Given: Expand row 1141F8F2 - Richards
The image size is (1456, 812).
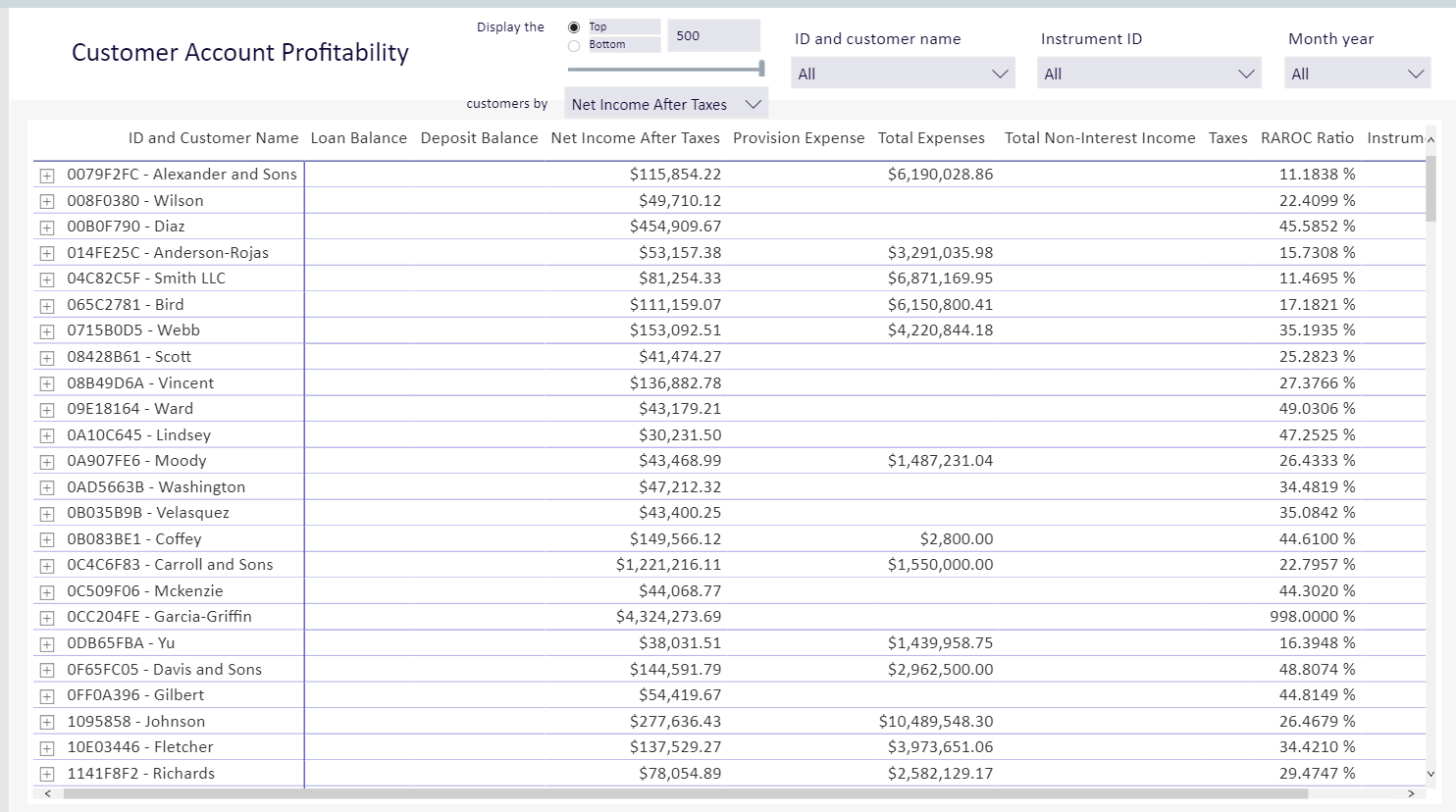Looking at the screenshot, I should [46, 774].
